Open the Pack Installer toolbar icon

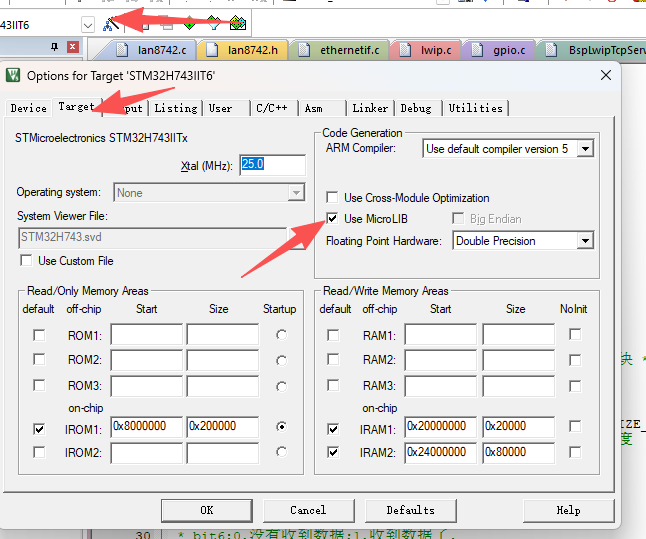pos(237,23)
